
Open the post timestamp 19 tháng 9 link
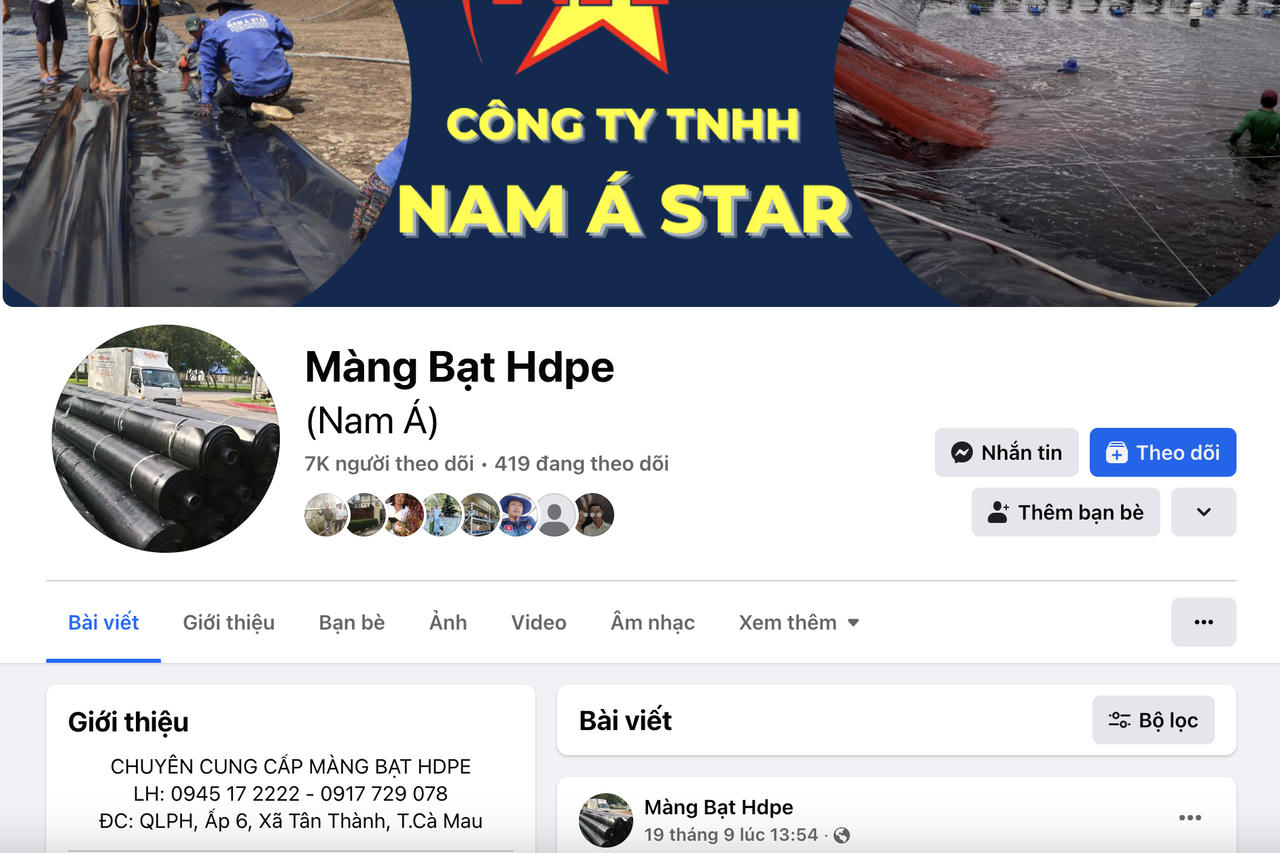(731, 834)
